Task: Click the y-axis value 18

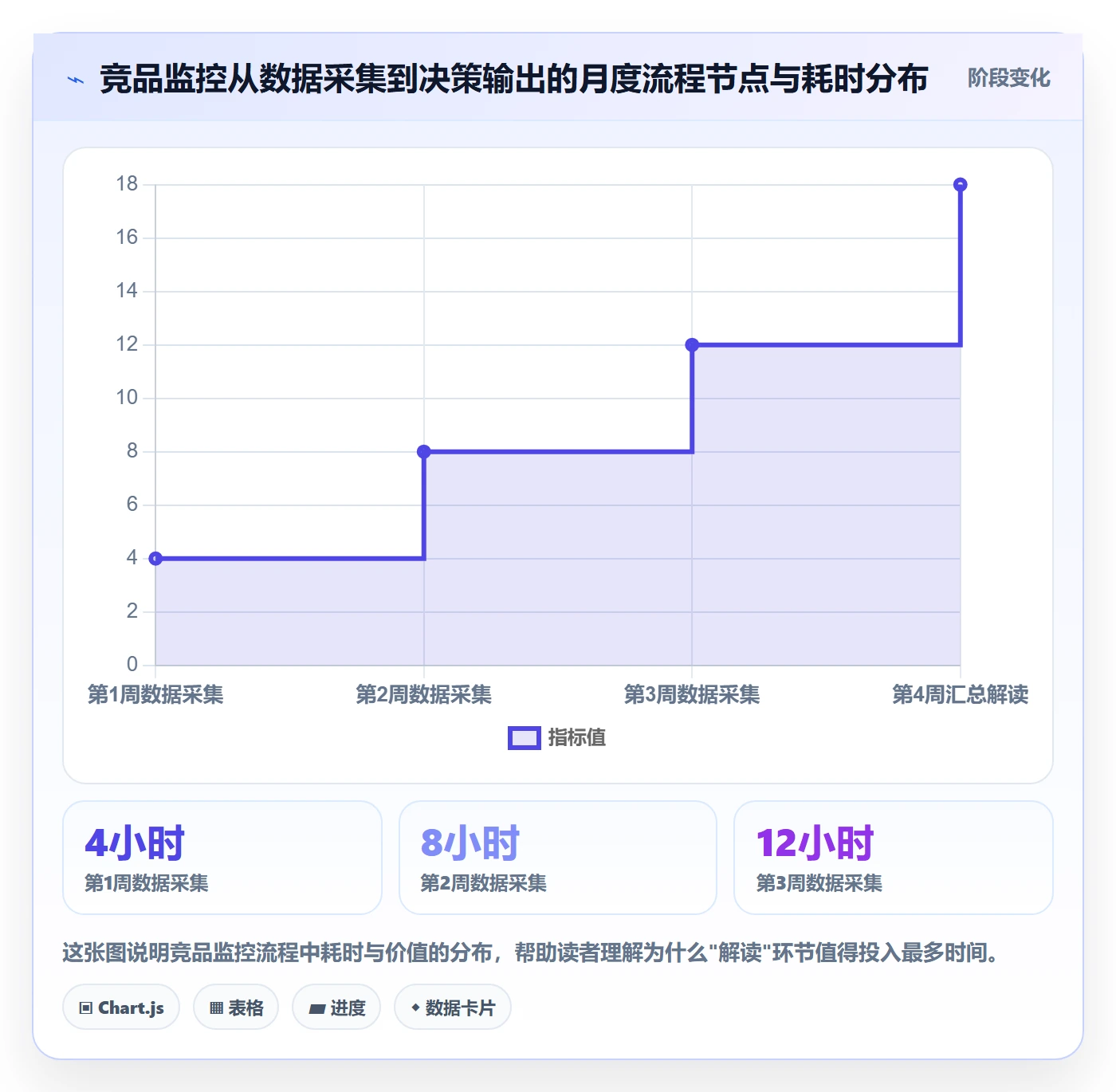Action: tap(127, 184)
